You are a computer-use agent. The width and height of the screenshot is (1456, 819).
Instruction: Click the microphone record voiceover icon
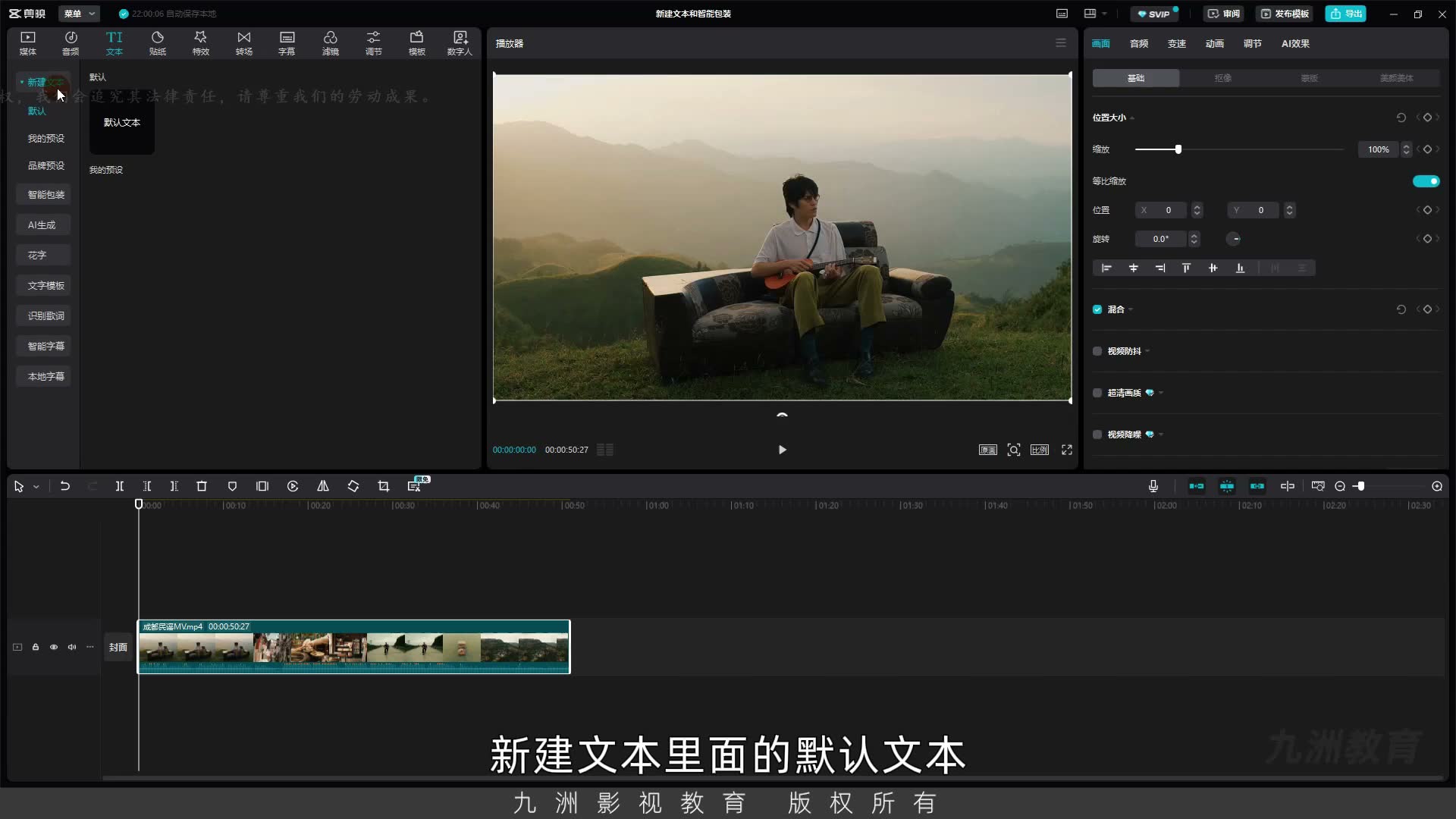[1153, 486]
